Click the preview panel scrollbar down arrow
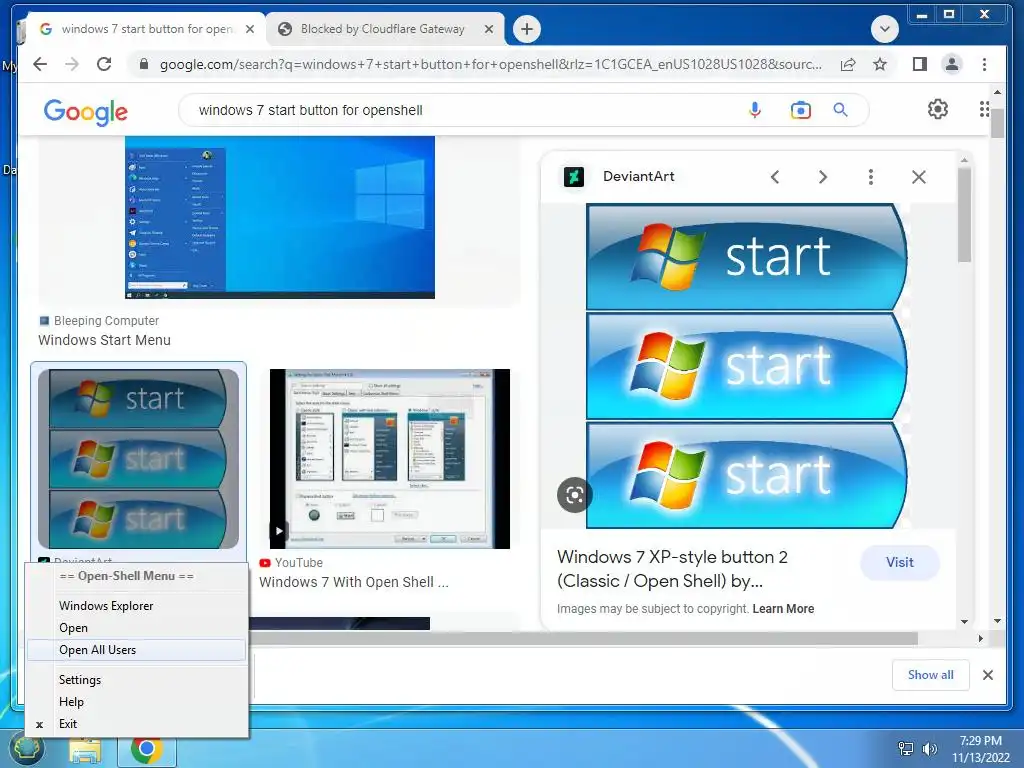Image resolution: width=1024 pixels, height=768 pixels. pos(965,622)
